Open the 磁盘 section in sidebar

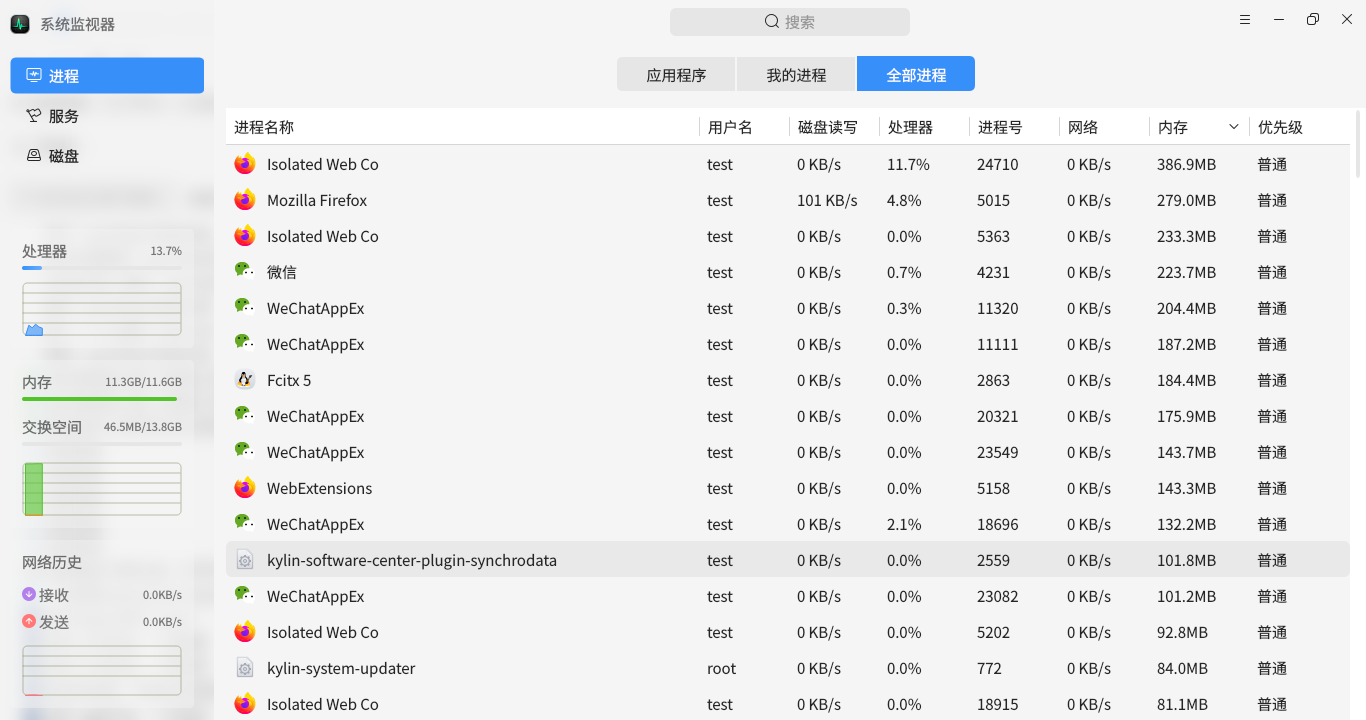pyautogui.click(x=107, y=156)
